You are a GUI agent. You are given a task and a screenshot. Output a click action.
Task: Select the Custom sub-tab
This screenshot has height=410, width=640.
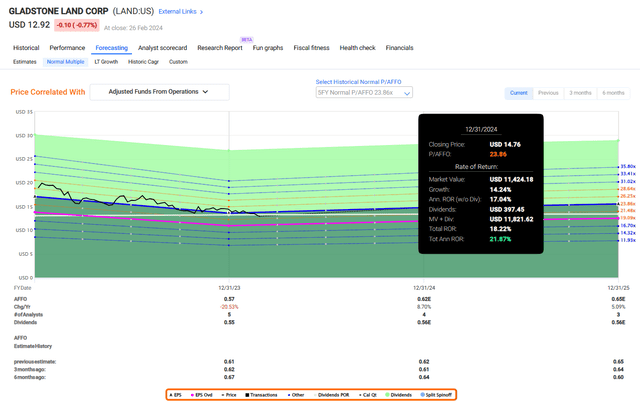[178, 62]
